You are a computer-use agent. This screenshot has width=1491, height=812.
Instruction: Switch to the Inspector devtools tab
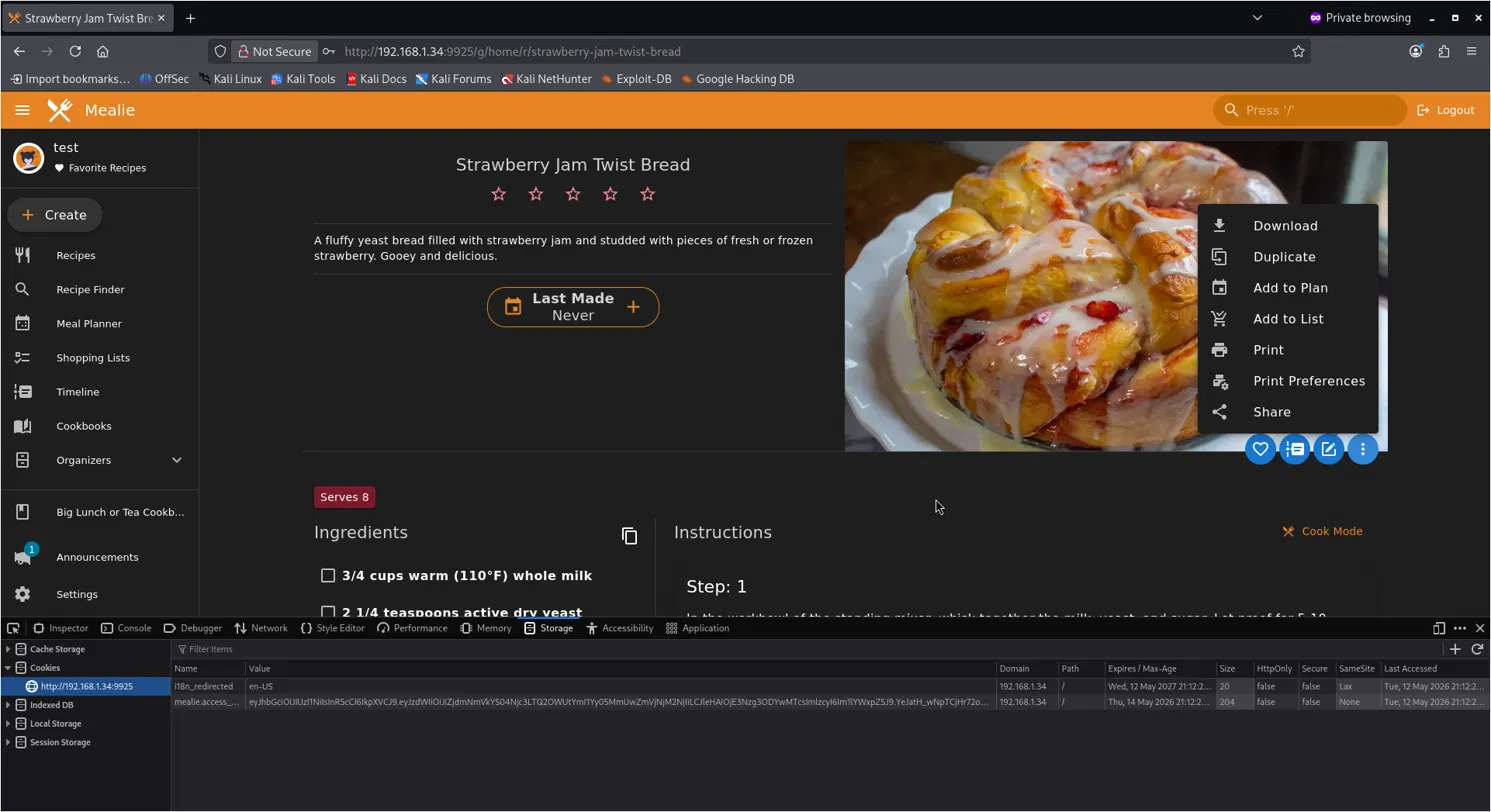(x=60, y=628)
